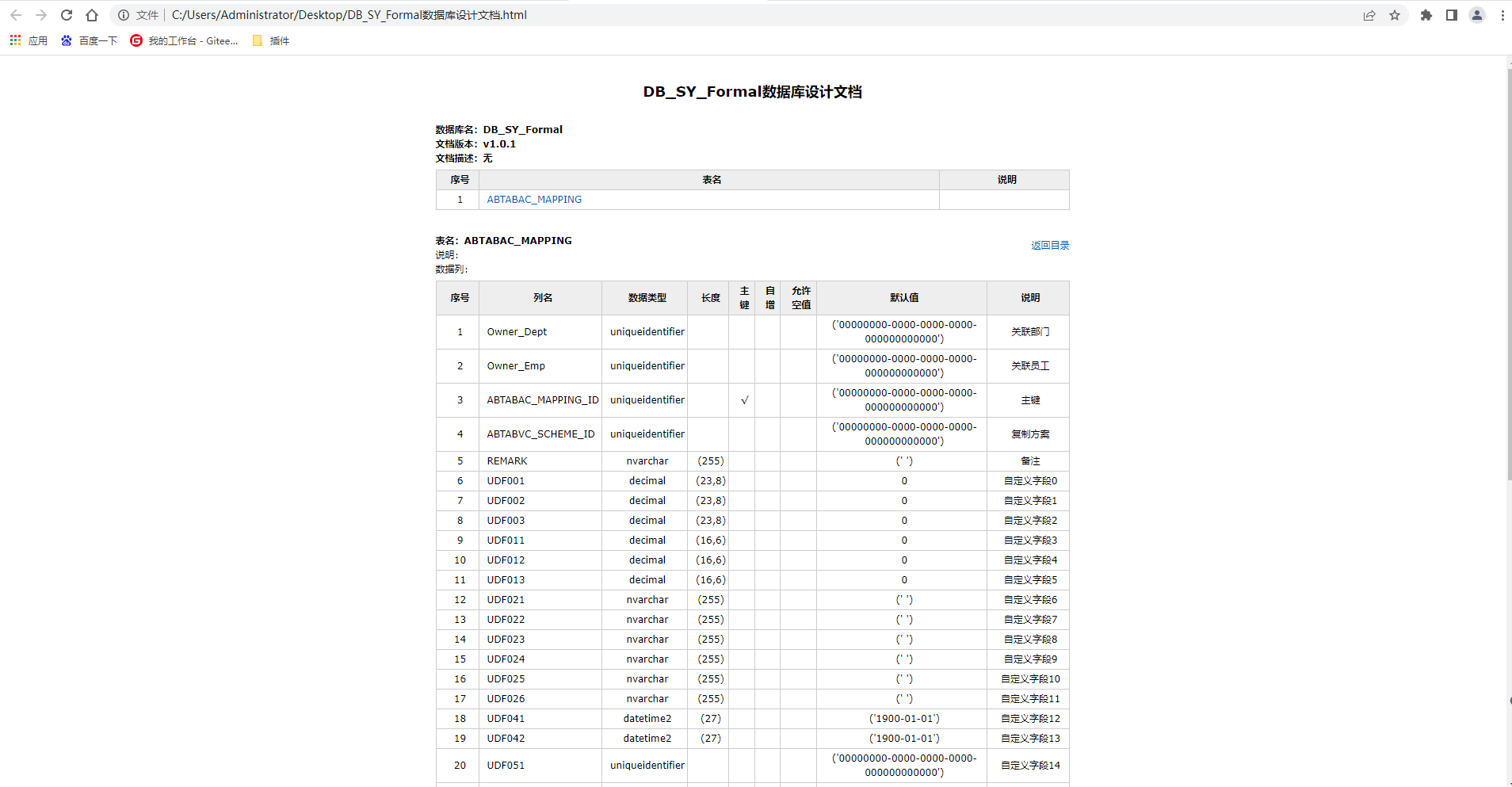Click the ABTABVC_SCHEME_ID column name cell
Screen dimensions: 1512x787
click(540, 434)
